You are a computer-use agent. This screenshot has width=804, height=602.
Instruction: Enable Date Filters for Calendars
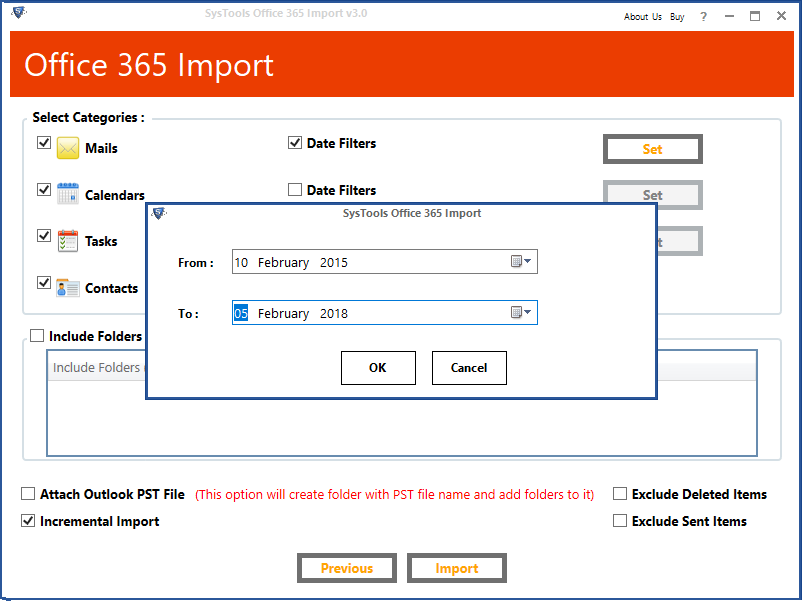pos(295,190)
